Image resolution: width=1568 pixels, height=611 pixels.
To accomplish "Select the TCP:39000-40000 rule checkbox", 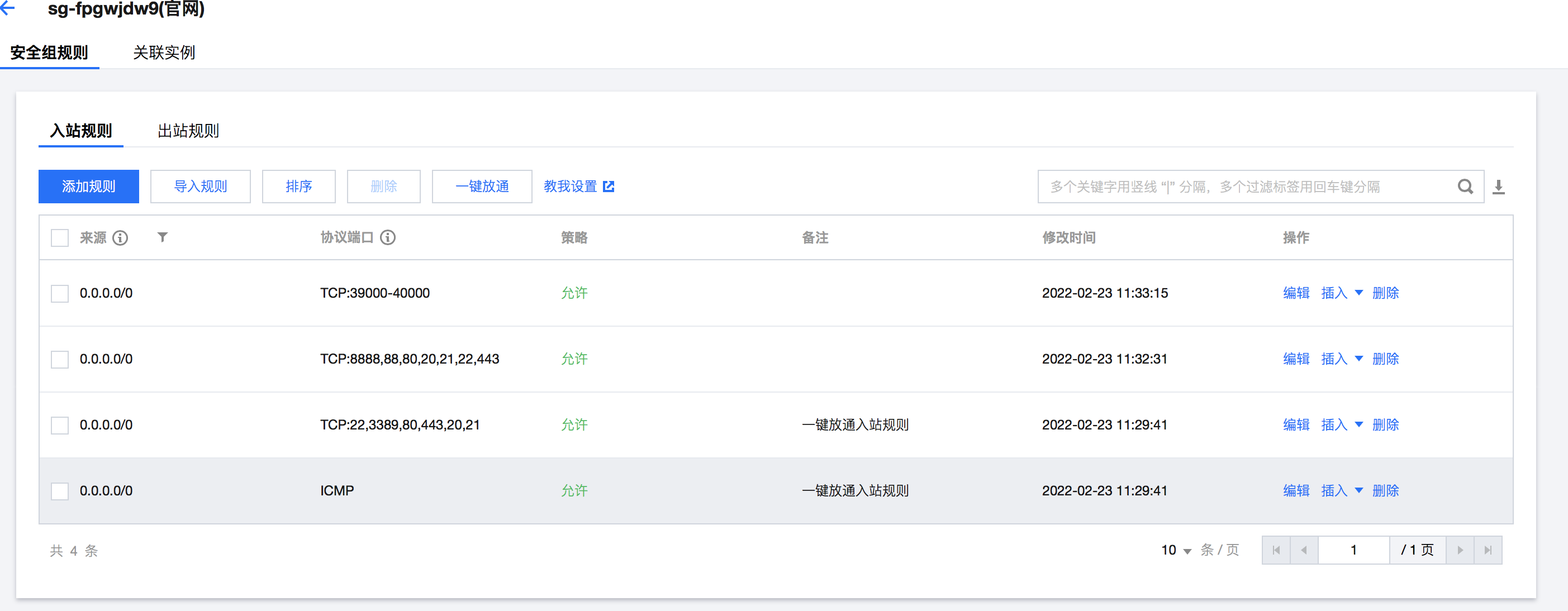I will coord(60,293).
